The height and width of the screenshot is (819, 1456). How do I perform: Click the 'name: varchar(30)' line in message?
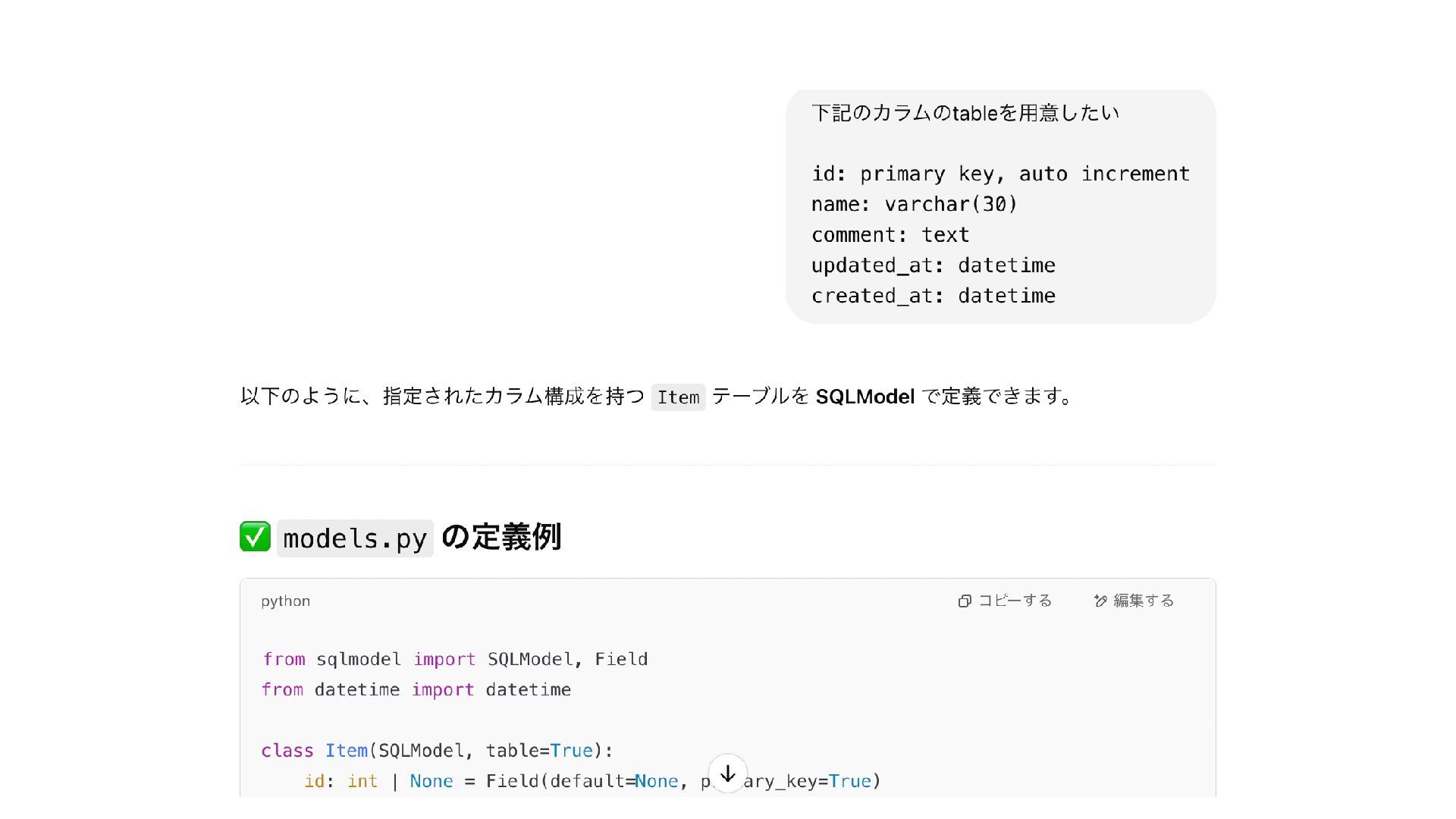pos(914,204)
